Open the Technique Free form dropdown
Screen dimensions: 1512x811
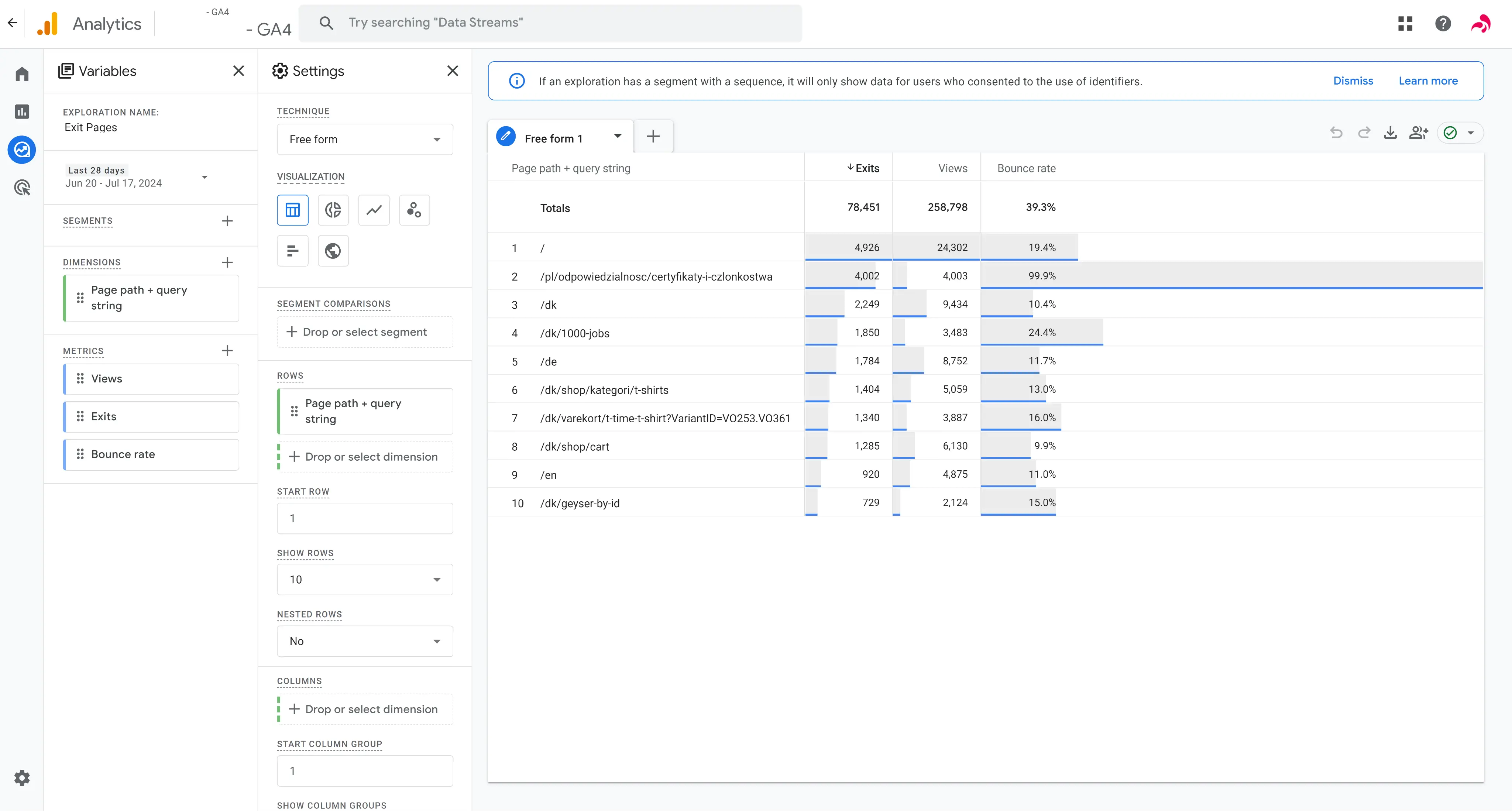click(365, 140)
